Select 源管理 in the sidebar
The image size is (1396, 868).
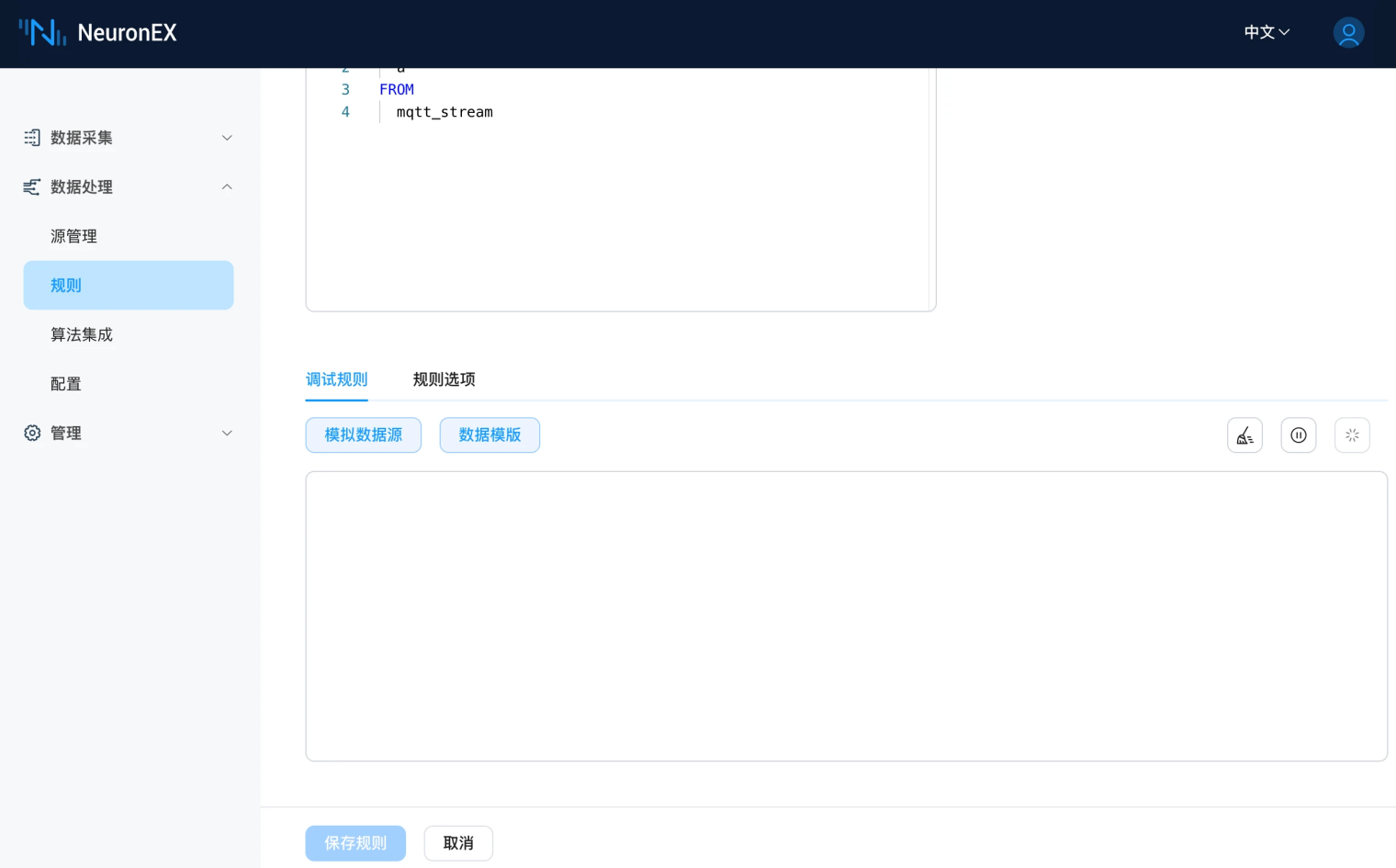click(73, 236)
